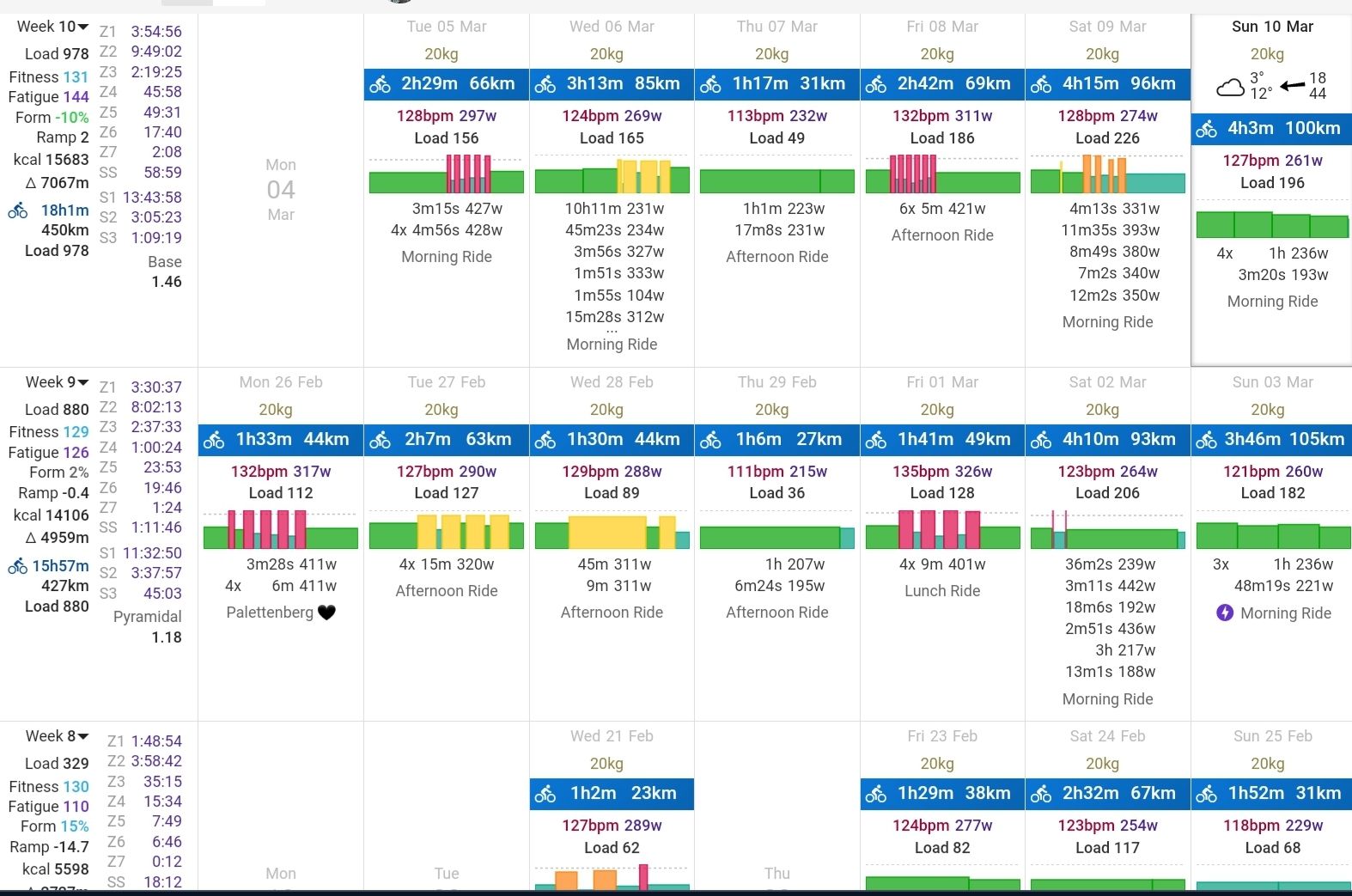Click the 20kg weight on Mon 26 Feb
The width and height of the screenshot is (1352, 896).
pos(276,411)
